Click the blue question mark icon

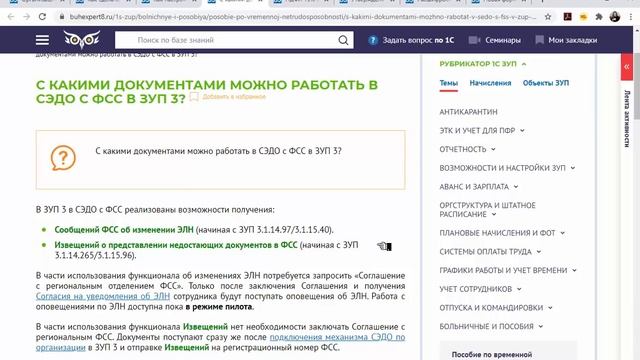tap(373, 40)
